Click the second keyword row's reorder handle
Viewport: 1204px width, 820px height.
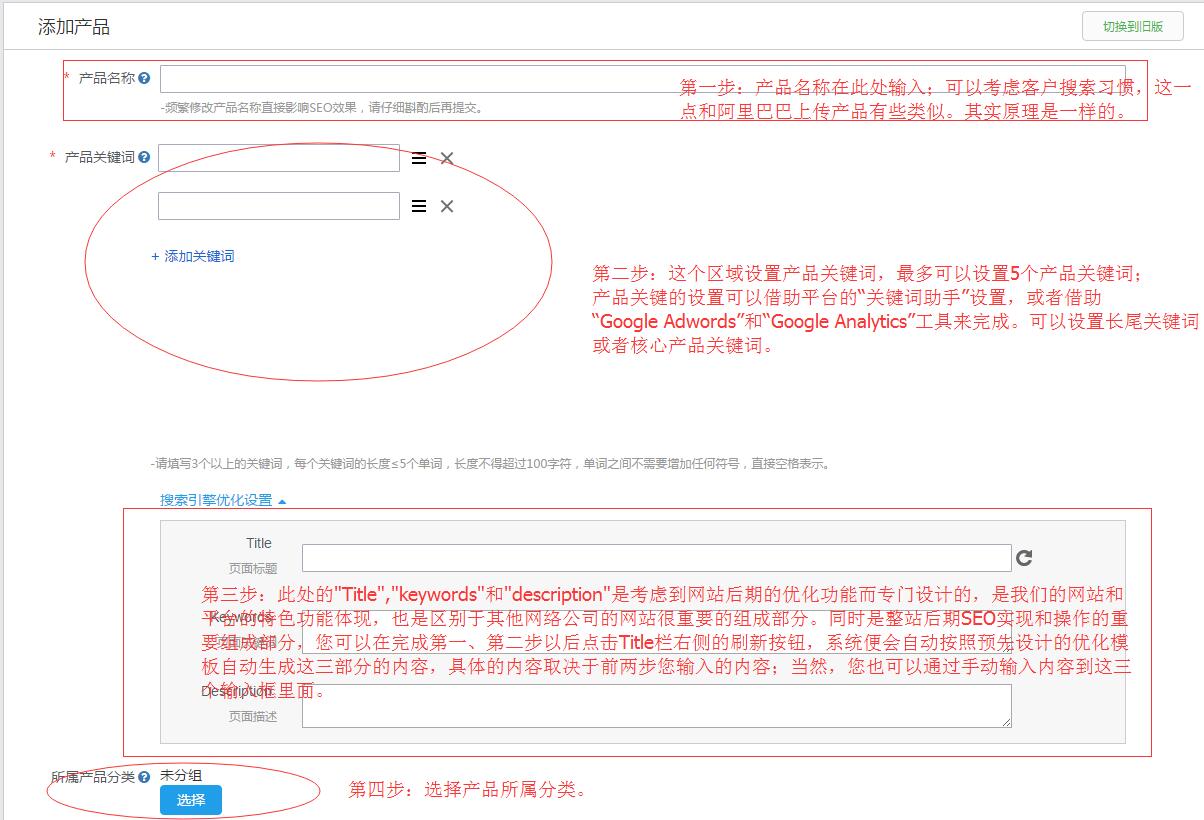click(x=419, y=206)
